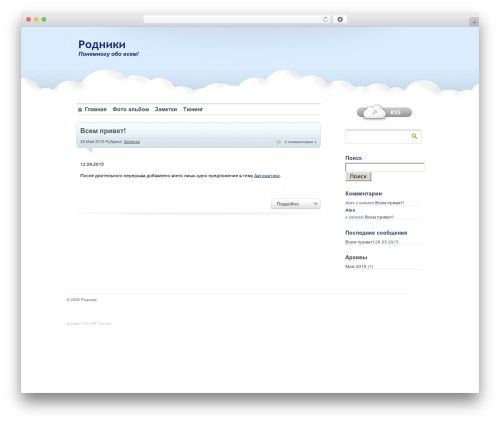Click the footer copyright text Родники
The height and width of the screenshot is (423, 500).
pos(82,300)
